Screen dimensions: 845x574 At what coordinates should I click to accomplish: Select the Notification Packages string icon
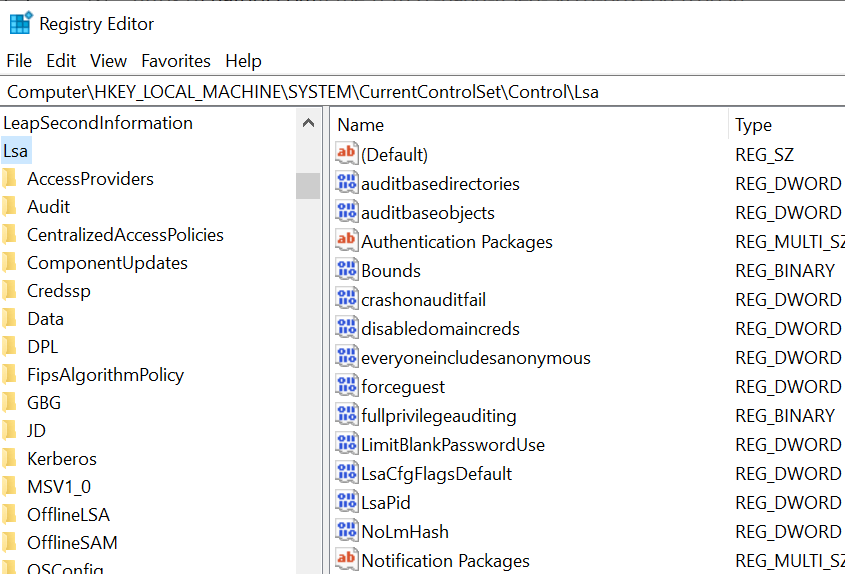pyautogui.click(x=347, y=560)
